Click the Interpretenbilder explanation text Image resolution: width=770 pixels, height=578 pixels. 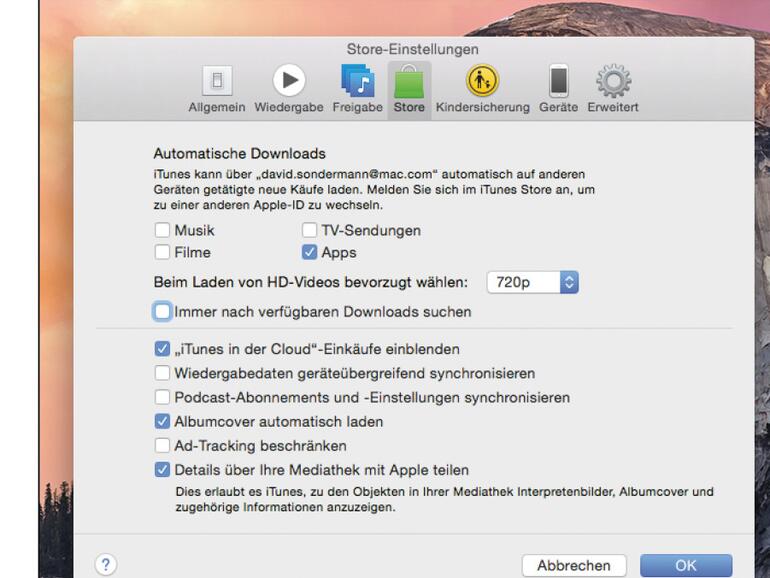tap(444, 499)
